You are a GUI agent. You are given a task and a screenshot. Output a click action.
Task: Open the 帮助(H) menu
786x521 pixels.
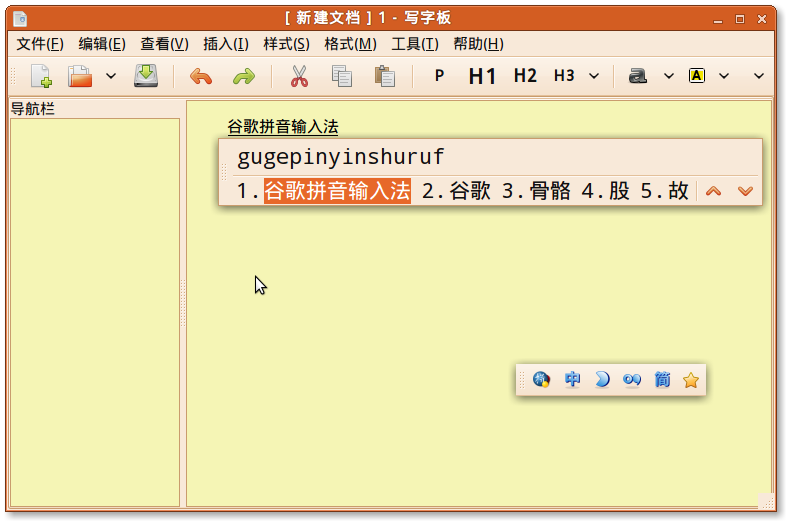click(x=479, y=44)
